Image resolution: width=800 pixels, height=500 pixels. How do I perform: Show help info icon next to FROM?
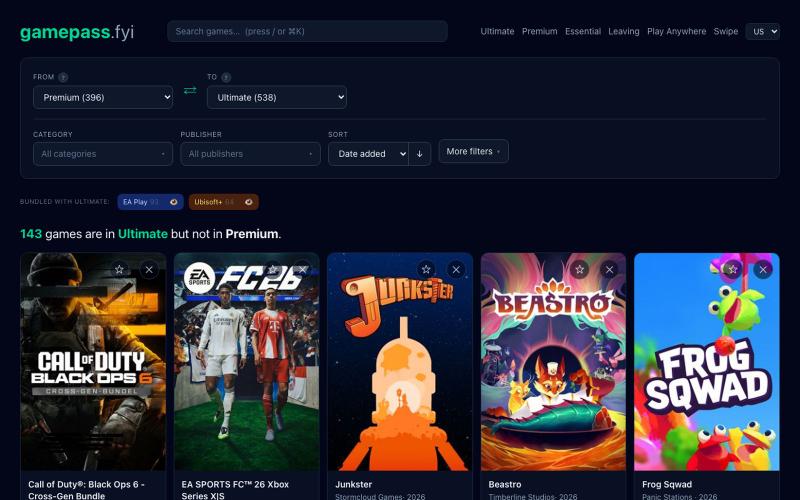63,77
